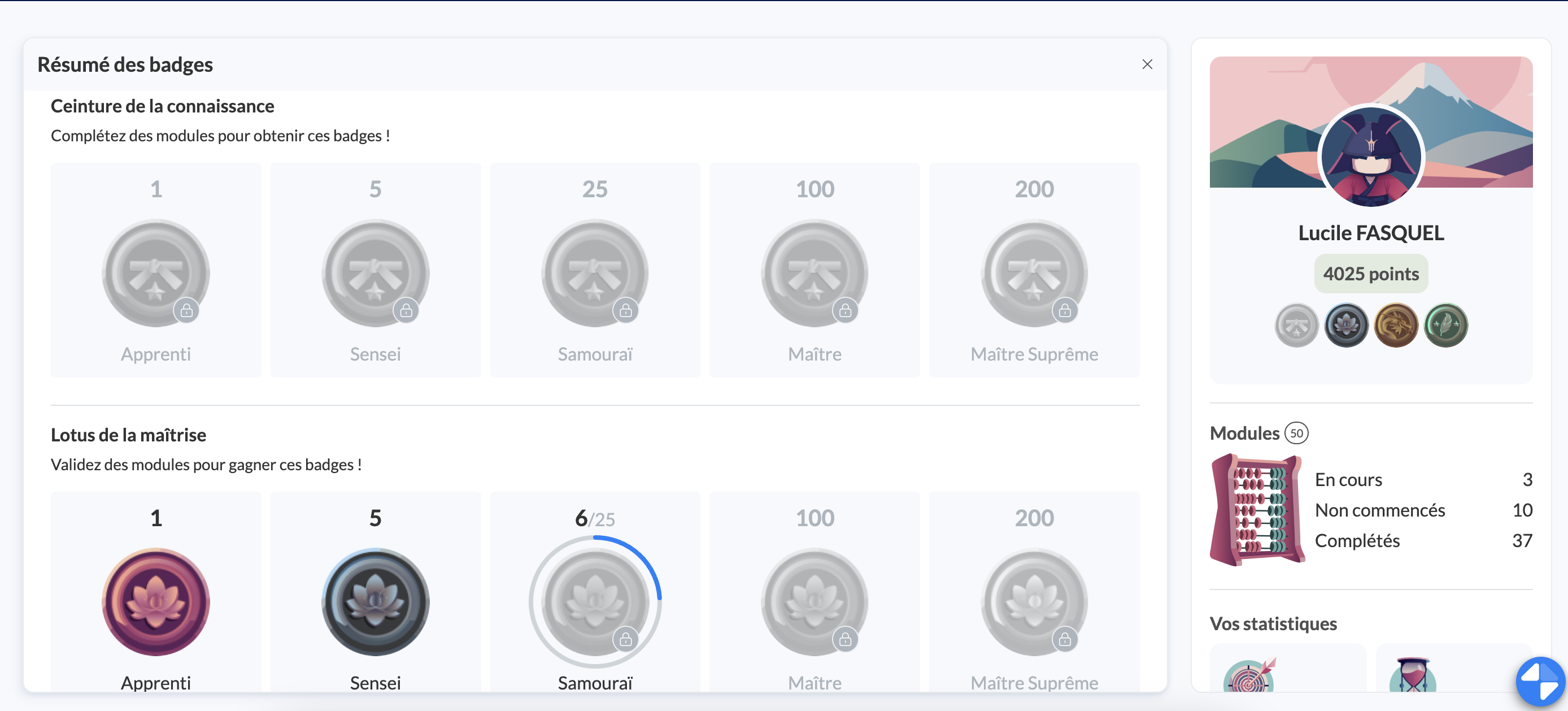Close the Résumé des badges panel
This screenshot has width=1568, height=711.
(x=1147, y=64)
